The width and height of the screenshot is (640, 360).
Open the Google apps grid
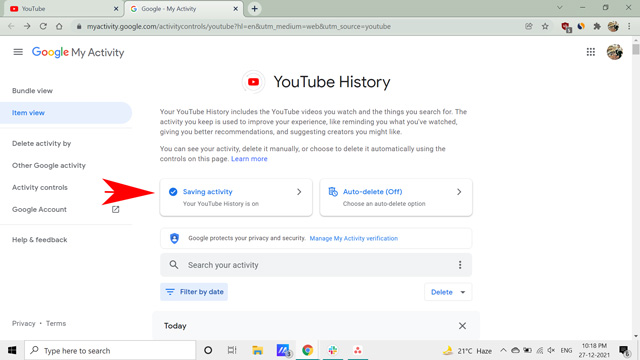click(x=591, y=52)
